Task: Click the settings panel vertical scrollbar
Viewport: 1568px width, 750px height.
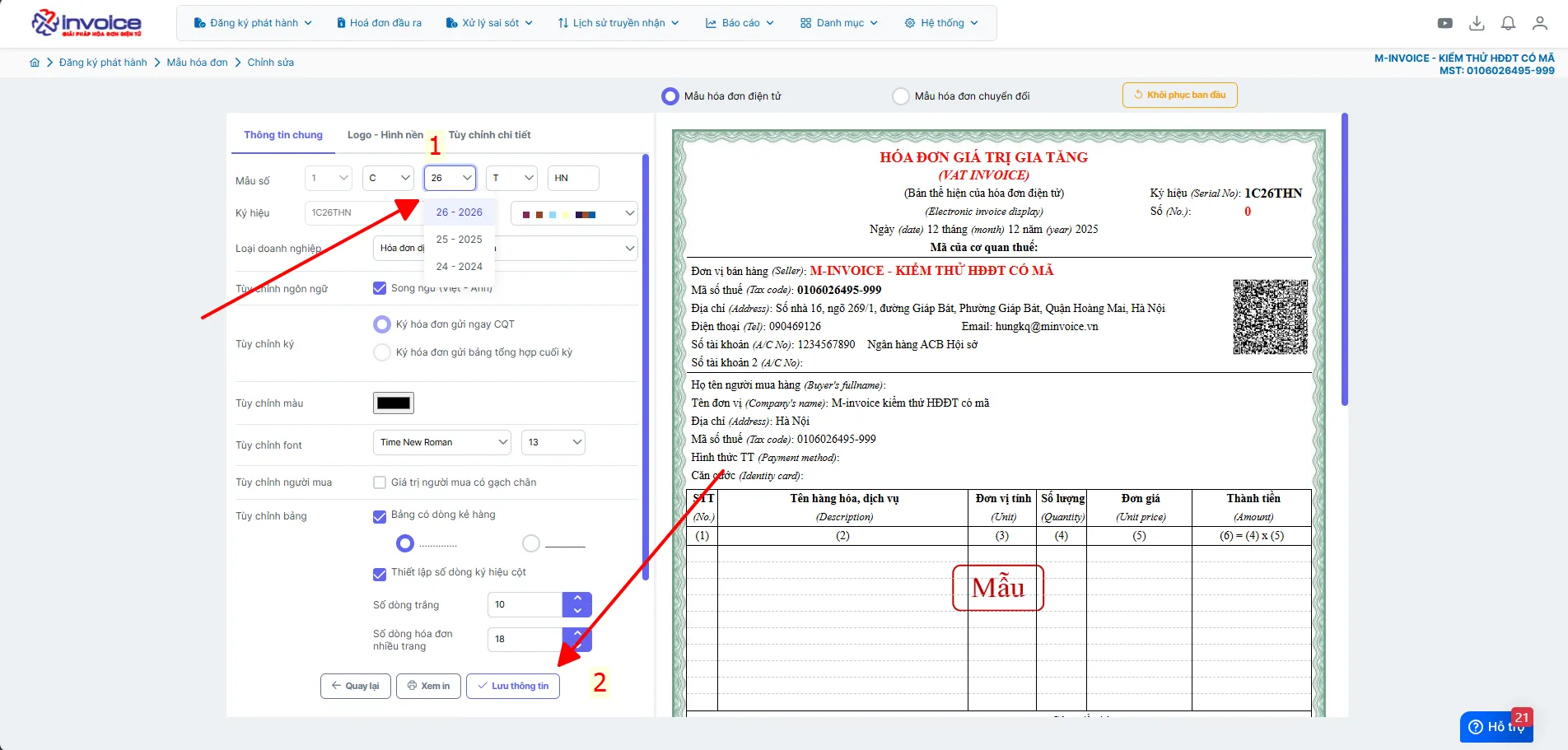Action: [x=646, y=366]
